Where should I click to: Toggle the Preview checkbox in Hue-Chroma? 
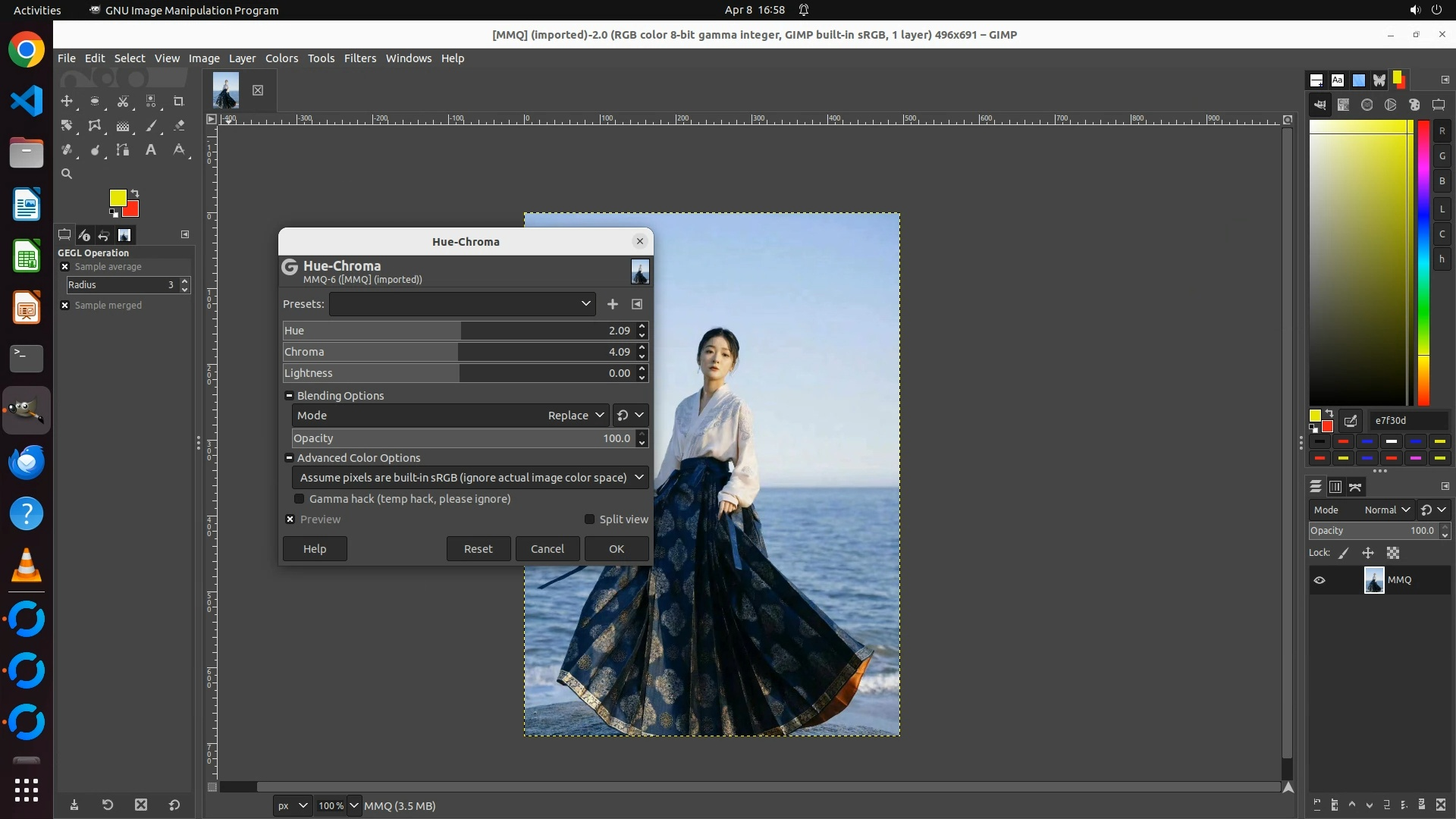tap(290, 519)
